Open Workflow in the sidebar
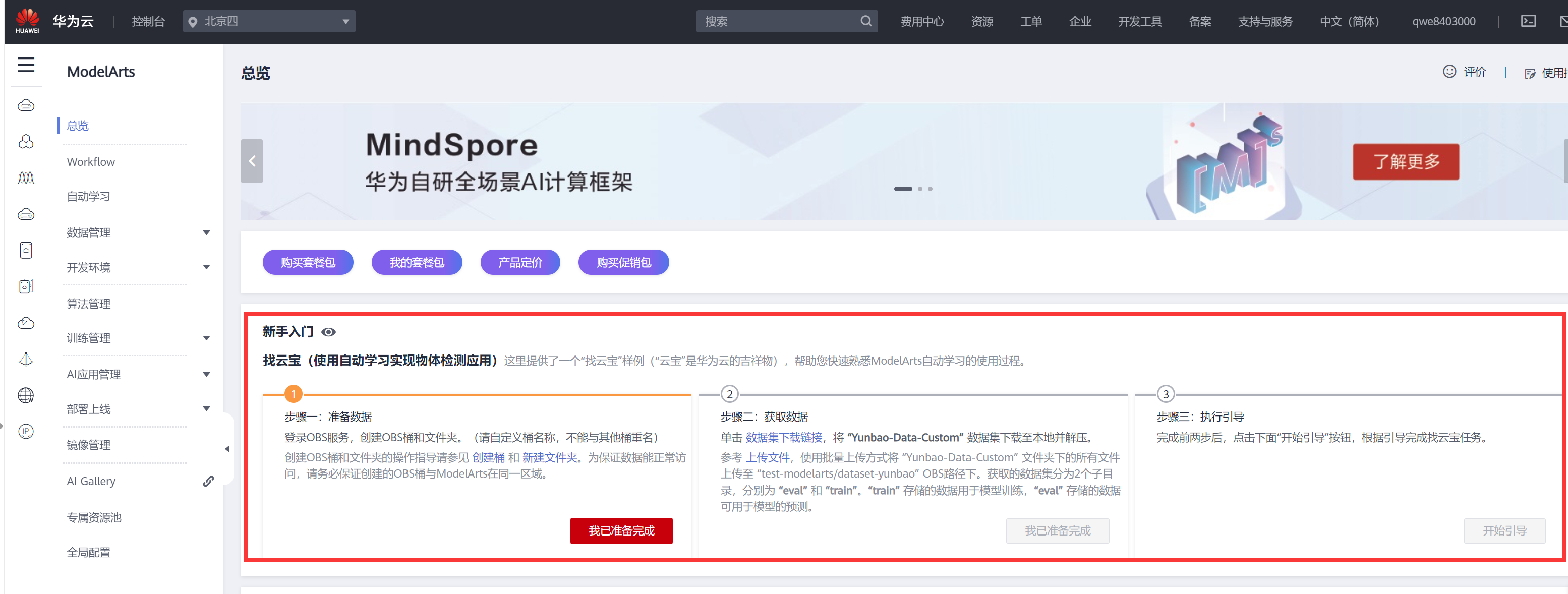The width and height of the screenshot is (1568, 594). [x=91, y=162]
